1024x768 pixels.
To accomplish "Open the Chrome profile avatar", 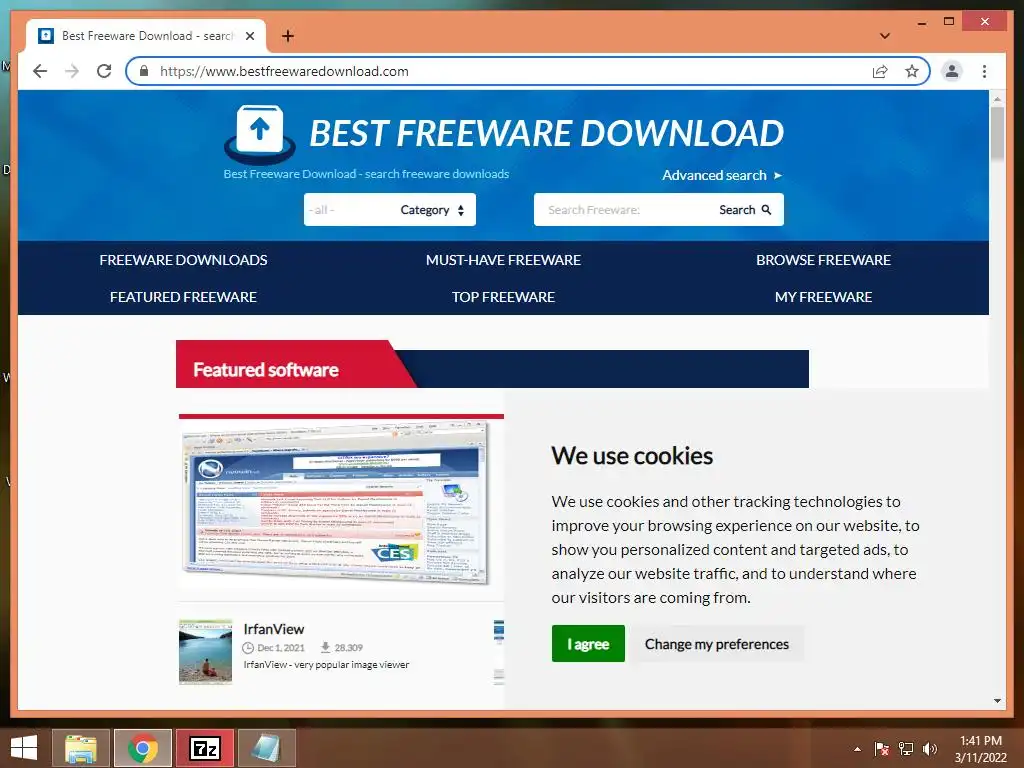I will [952, 71].
